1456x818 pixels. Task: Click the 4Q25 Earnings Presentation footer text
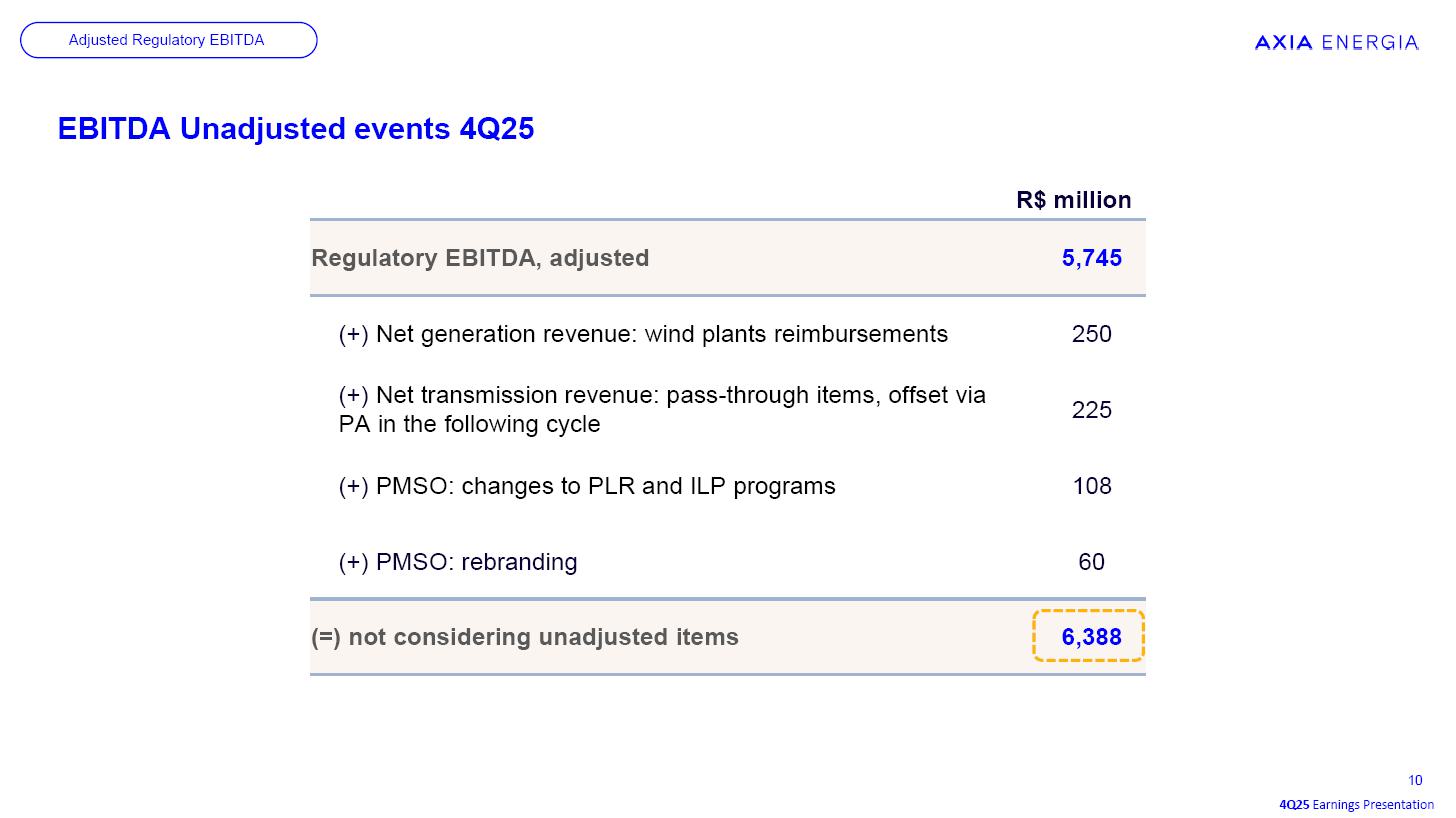[1356, 805]
